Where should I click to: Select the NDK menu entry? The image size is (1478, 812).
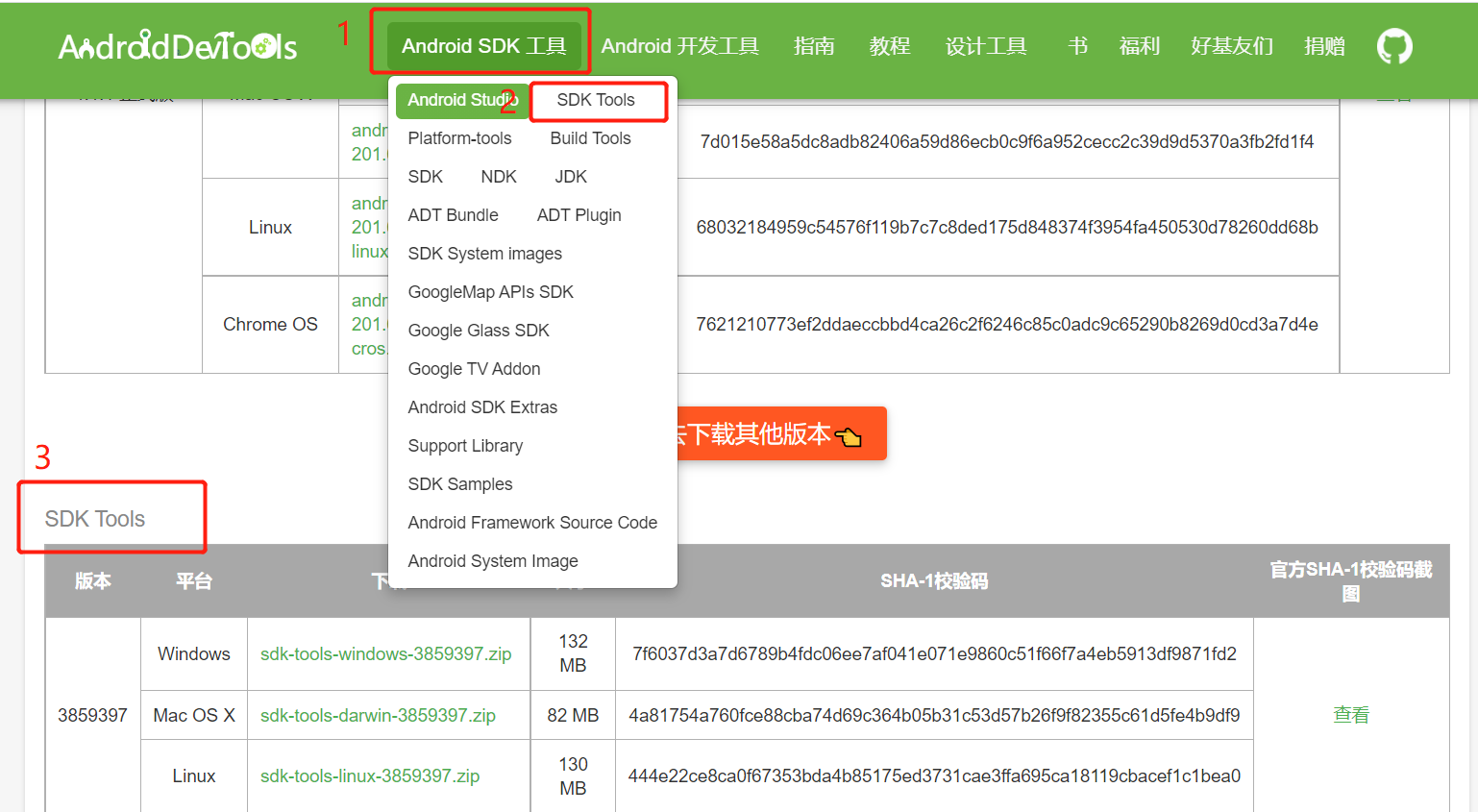pyautogui.click(x=499, y=177)
